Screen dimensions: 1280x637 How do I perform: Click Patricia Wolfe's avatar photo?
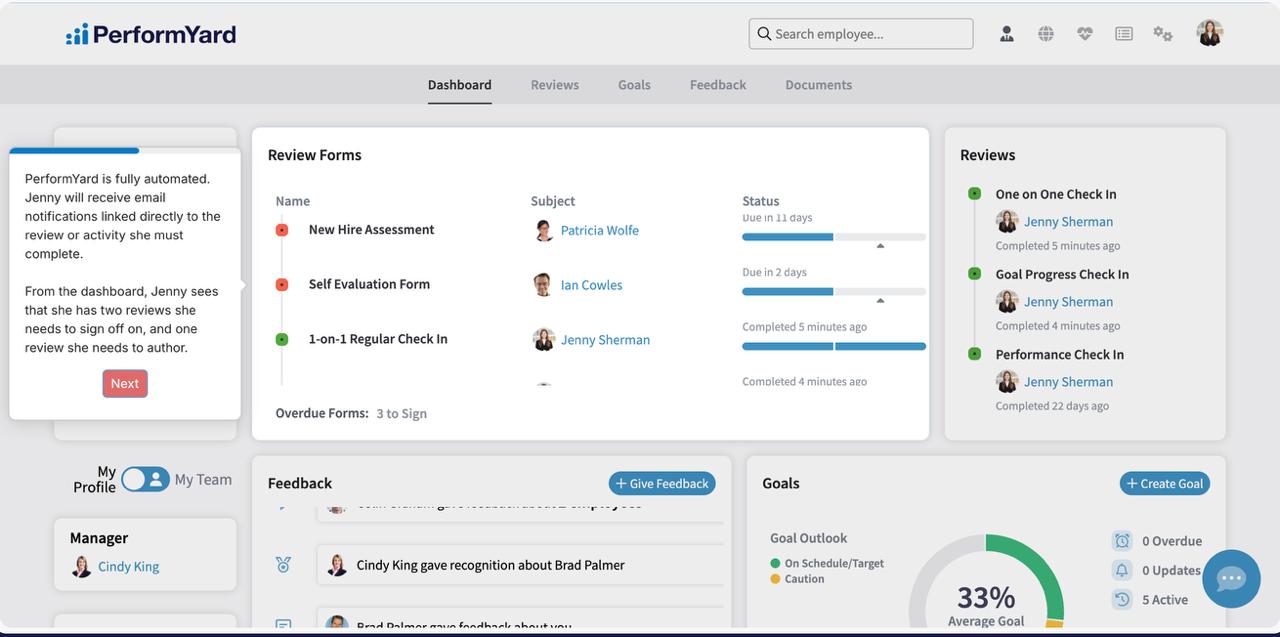click(543, 230)
